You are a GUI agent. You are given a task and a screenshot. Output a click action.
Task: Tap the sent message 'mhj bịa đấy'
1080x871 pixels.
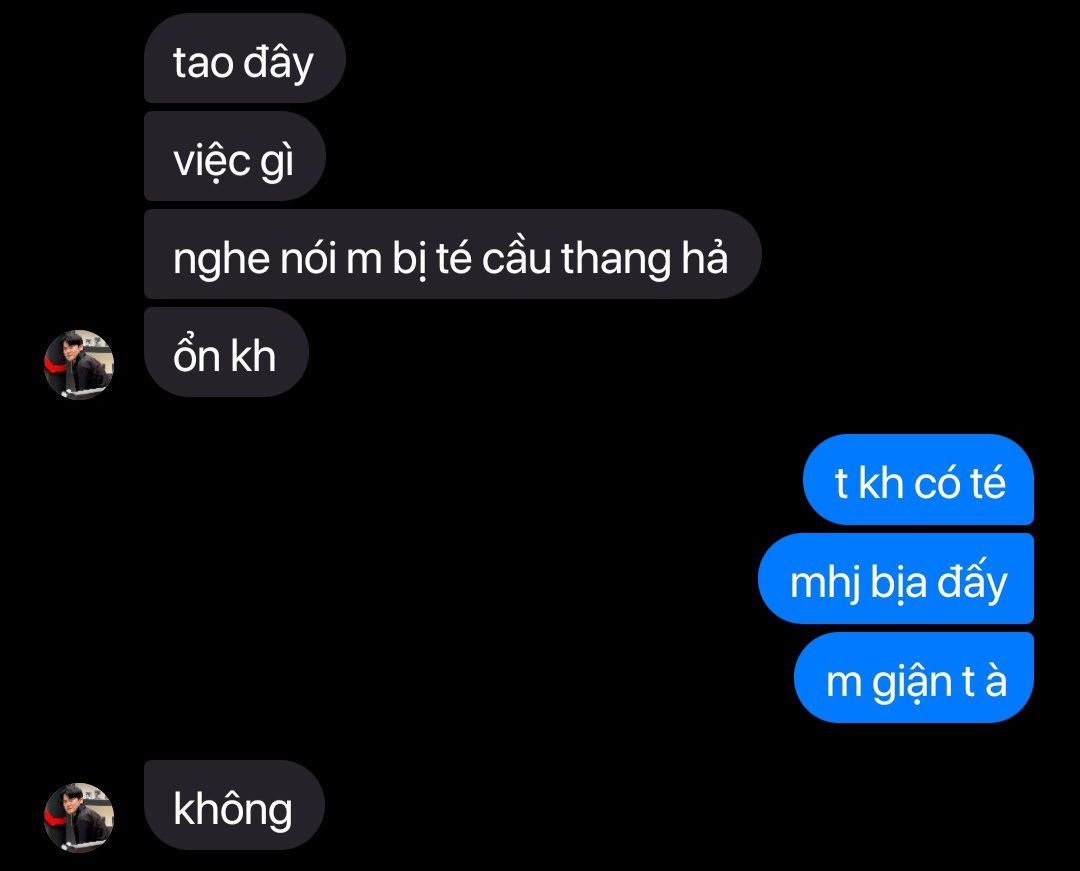(896, 578)
